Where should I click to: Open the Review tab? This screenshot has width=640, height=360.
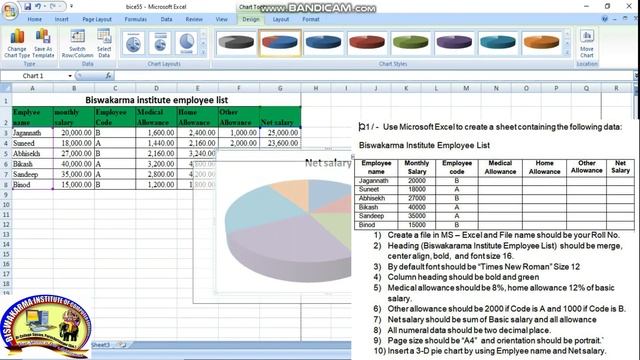tap(194, 19)
